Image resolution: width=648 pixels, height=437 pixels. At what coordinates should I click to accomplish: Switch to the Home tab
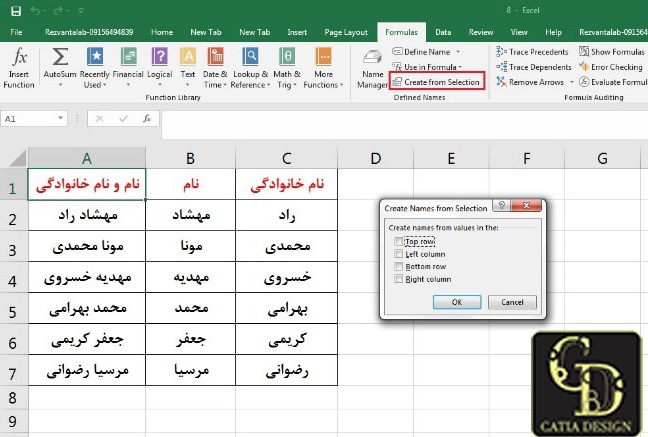point(162,32)
